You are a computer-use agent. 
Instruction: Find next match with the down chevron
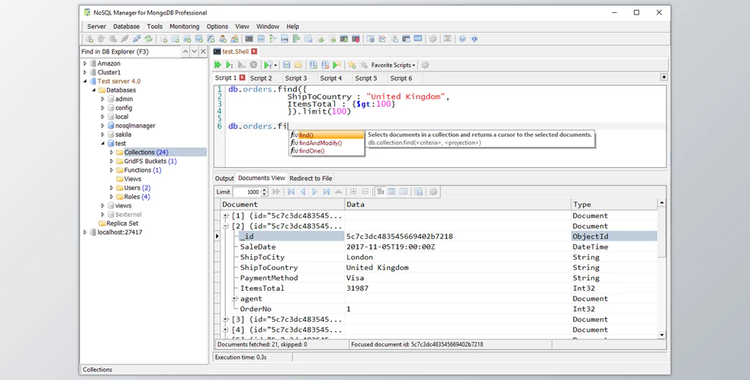194,51
